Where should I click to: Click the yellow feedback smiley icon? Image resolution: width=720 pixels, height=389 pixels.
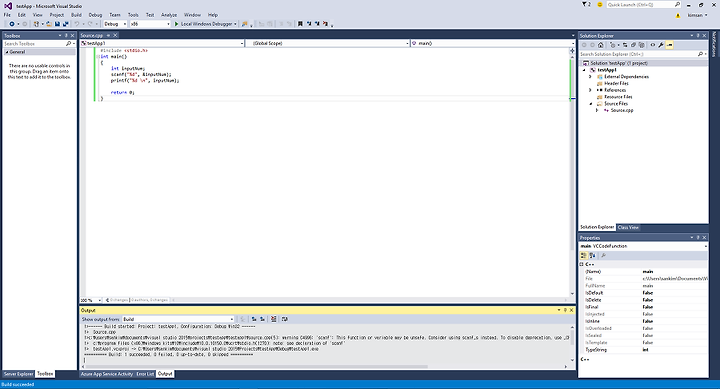coord(600,5)
